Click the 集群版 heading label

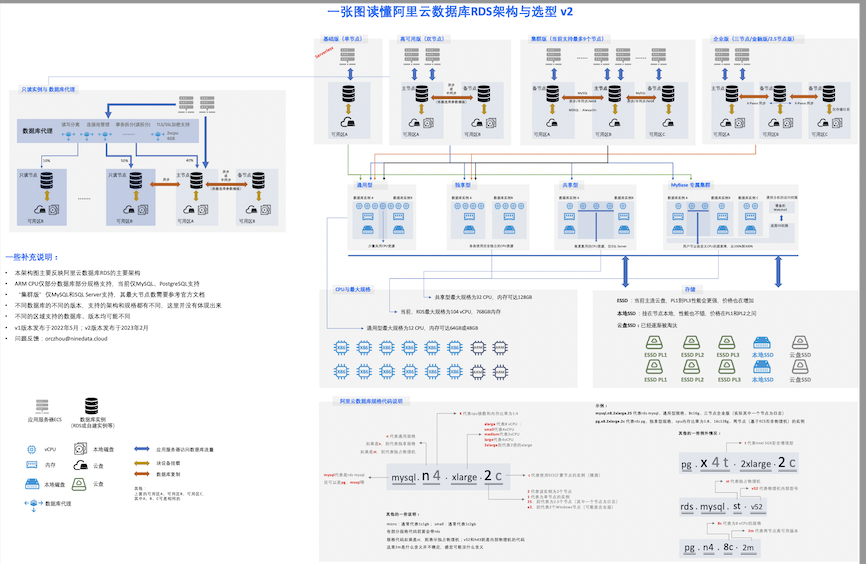[x=568, y=39]
